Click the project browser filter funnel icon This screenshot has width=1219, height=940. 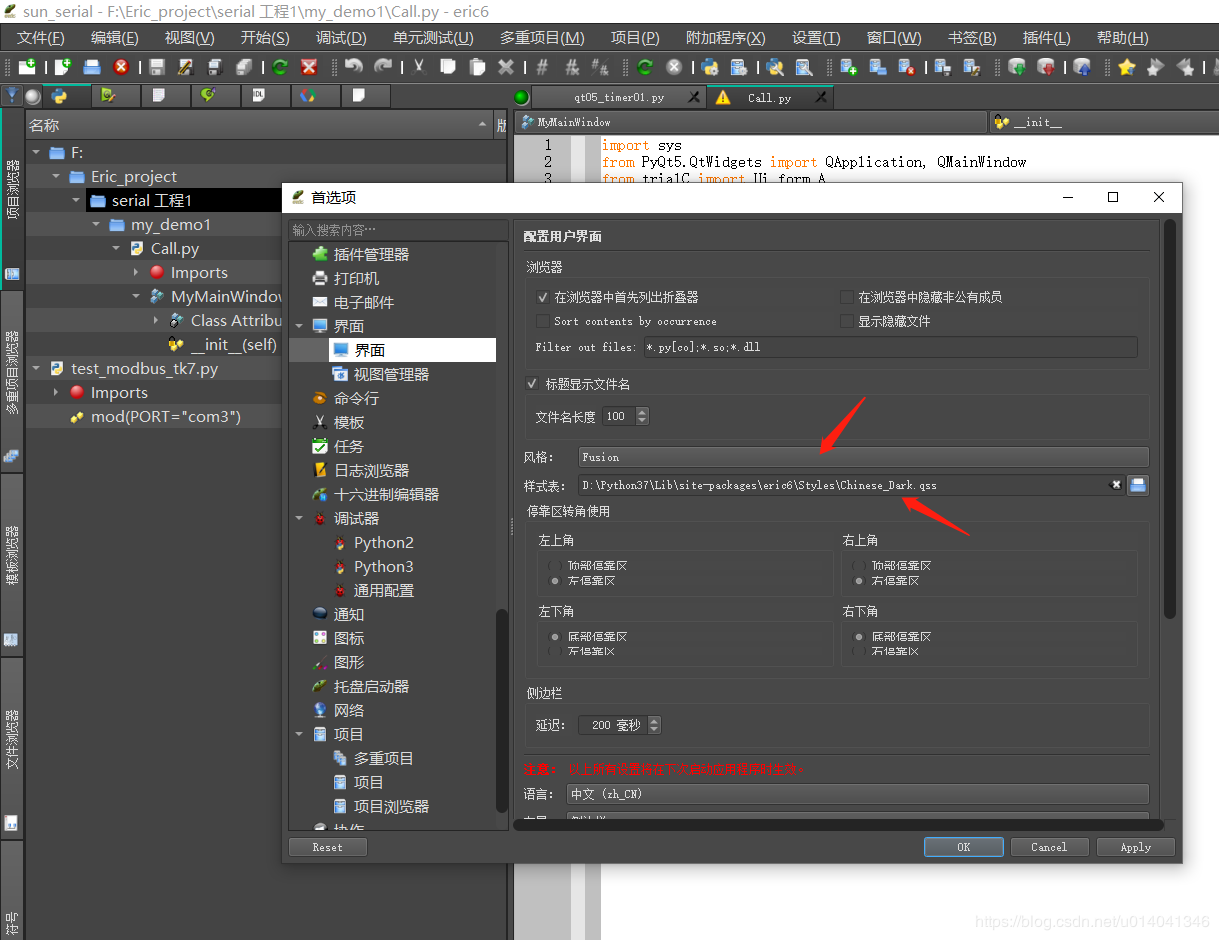click(x=12, y=96)
